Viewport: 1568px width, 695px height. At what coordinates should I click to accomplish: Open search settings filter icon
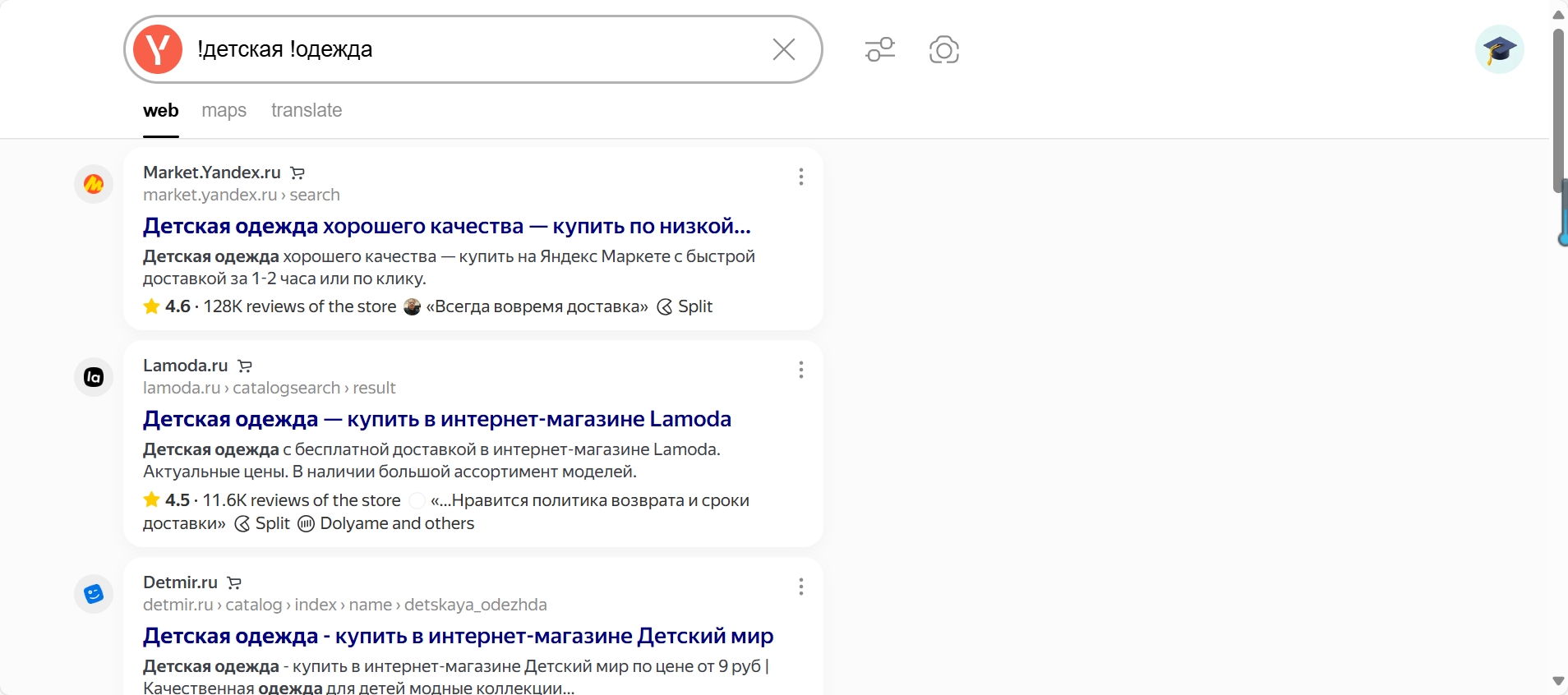tap(880, 49)
